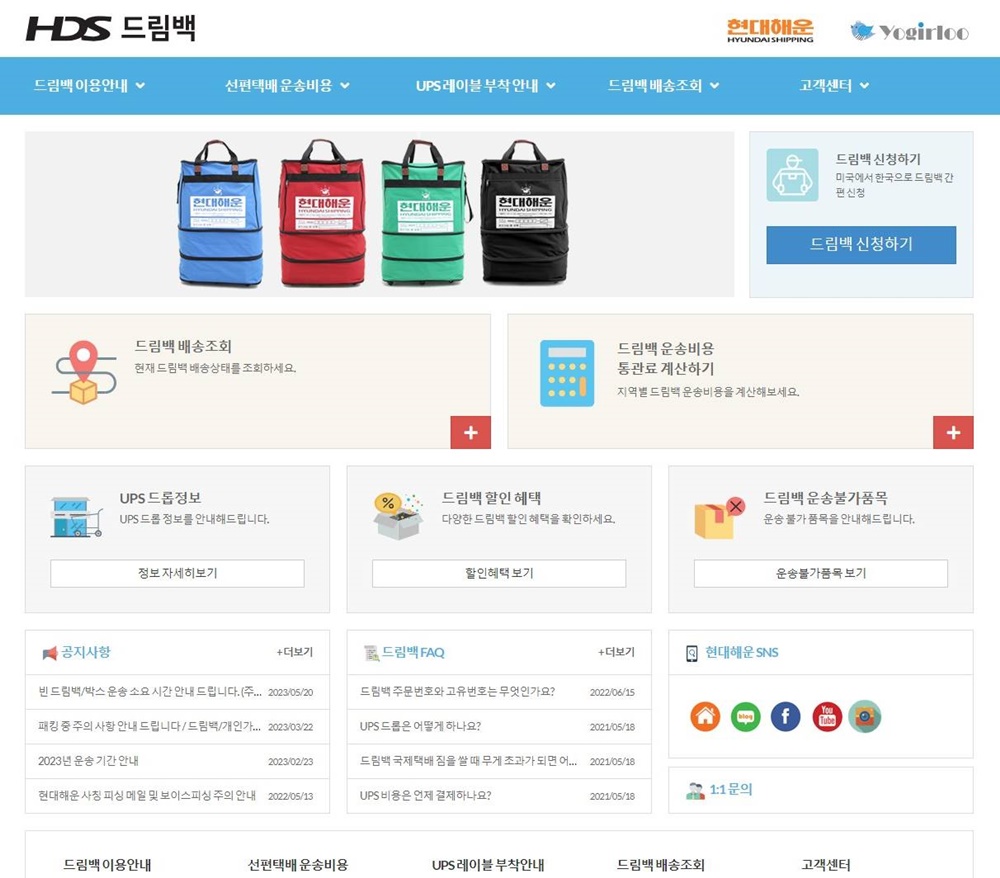Click 고객센터 in the footer sitemap

pos(826,865)
